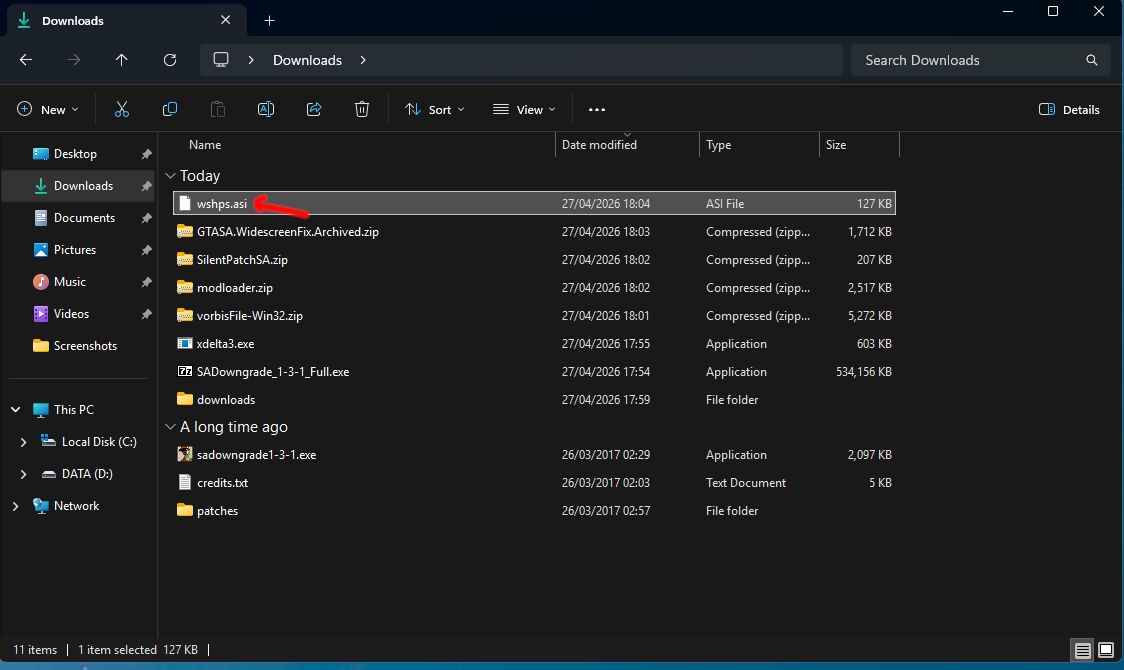
Task: Click the search magnifier icon
Action: point(1092,60)
